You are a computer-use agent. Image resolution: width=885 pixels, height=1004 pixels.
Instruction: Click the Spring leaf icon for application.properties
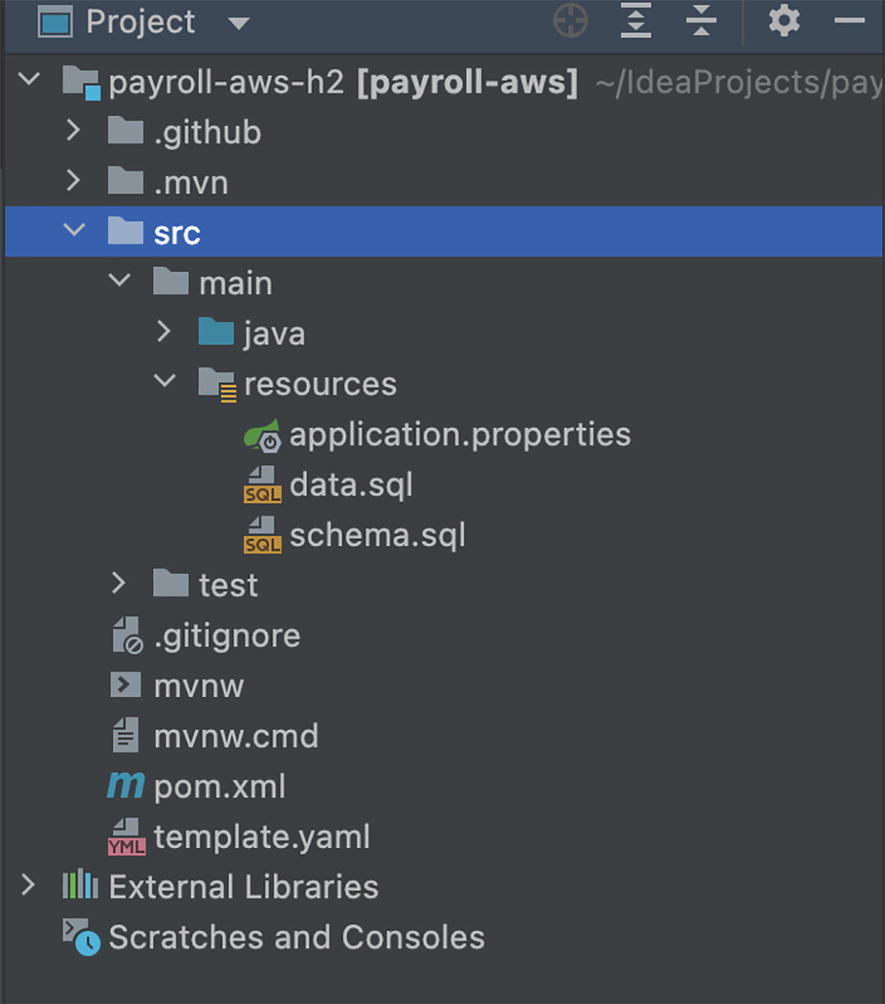[x=262, y=435]
